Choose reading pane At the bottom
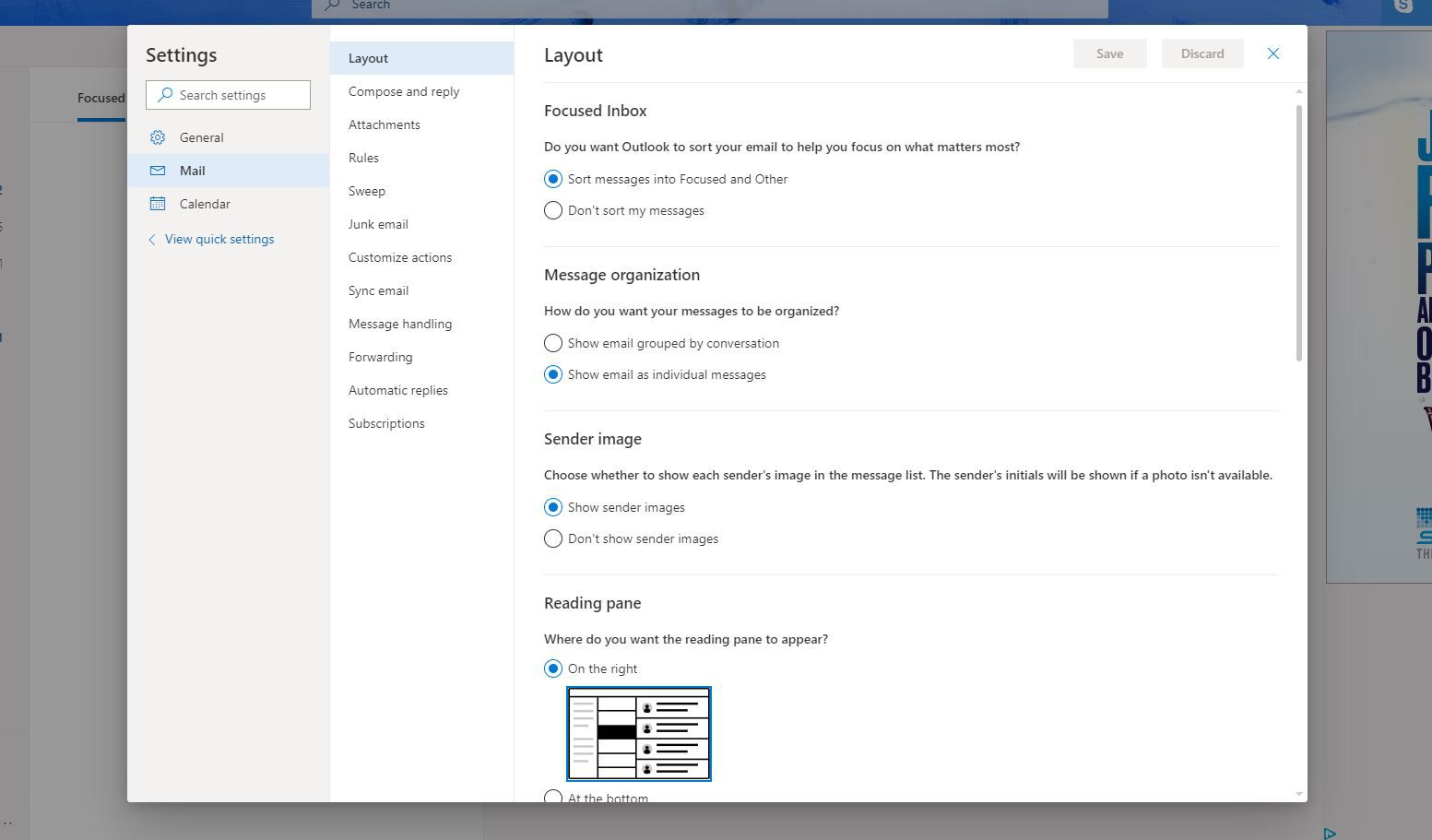This screenshot has height=840, width=1432. [553, 798]
